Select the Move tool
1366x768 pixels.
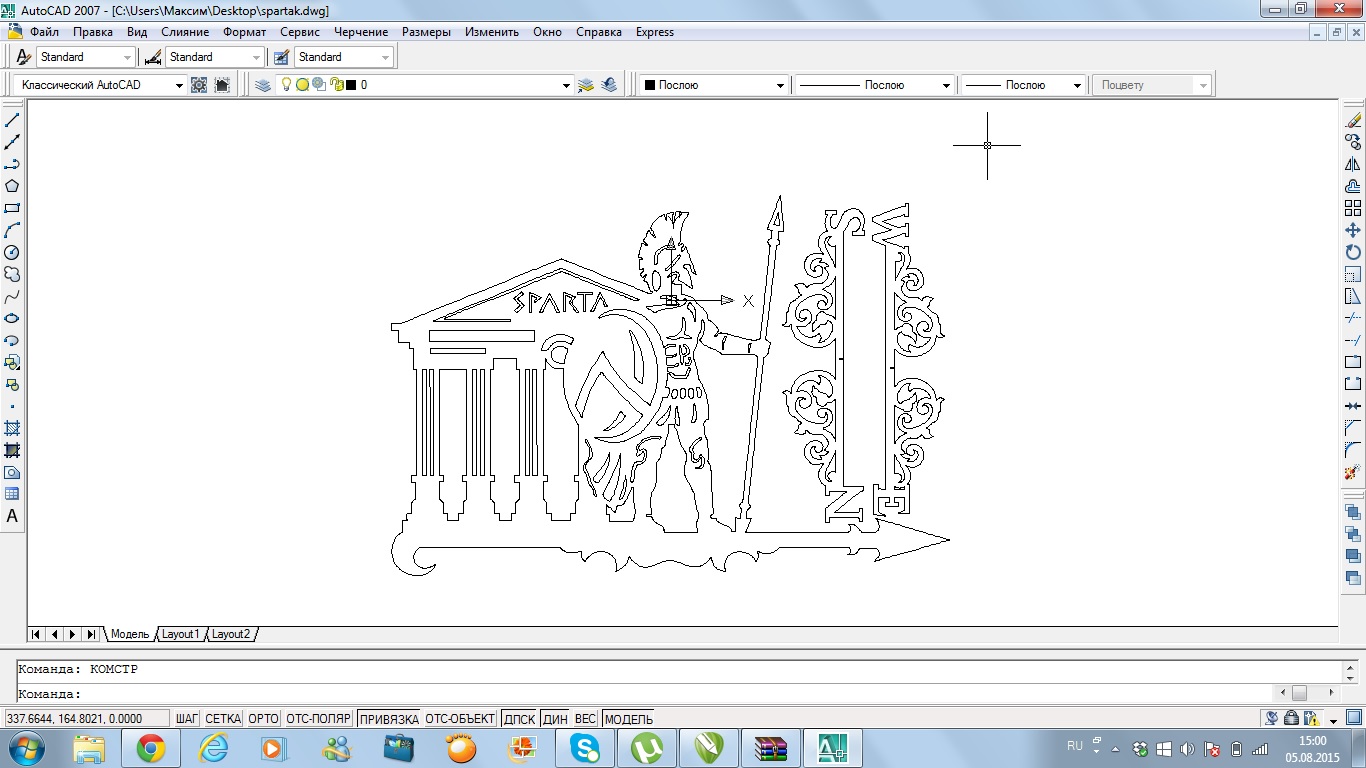pyautogui.click(x=1353, y=230)
